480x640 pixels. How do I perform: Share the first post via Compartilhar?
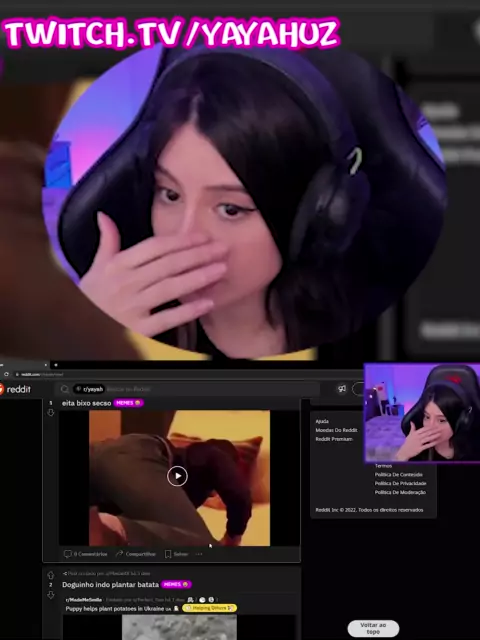point(136,554)
